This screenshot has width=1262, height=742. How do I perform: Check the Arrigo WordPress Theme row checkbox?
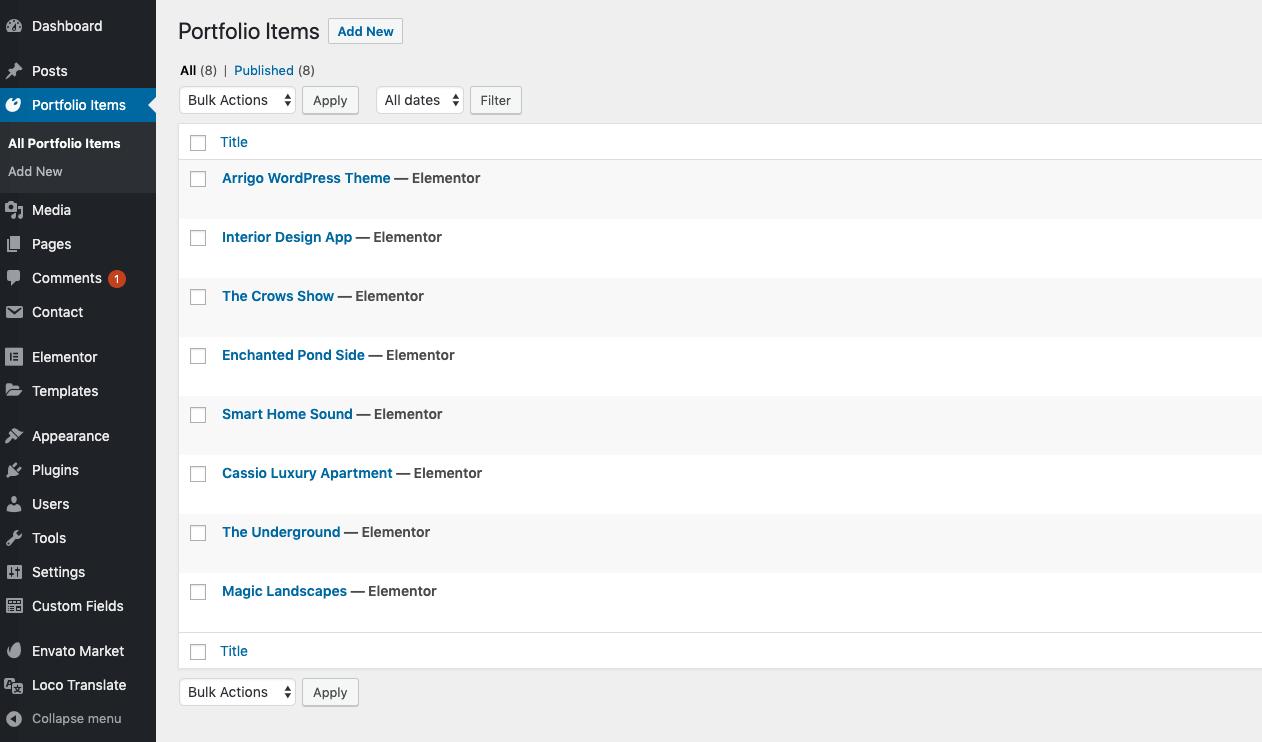[198, 179]
